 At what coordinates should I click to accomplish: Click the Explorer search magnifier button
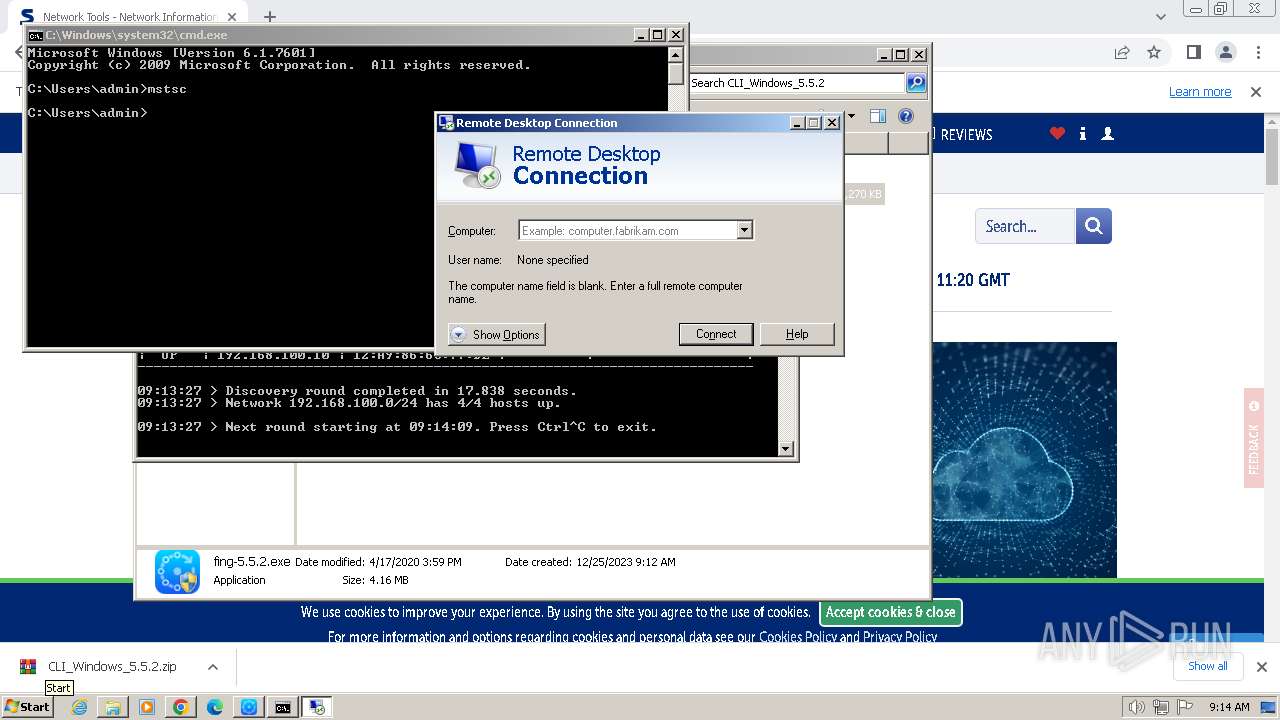coord(916,83)
